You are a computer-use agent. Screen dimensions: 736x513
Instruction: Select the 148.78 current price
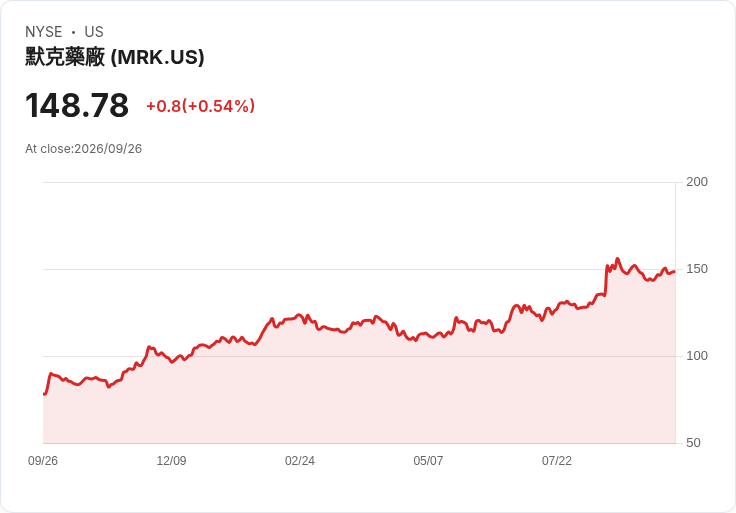(77, 105)
